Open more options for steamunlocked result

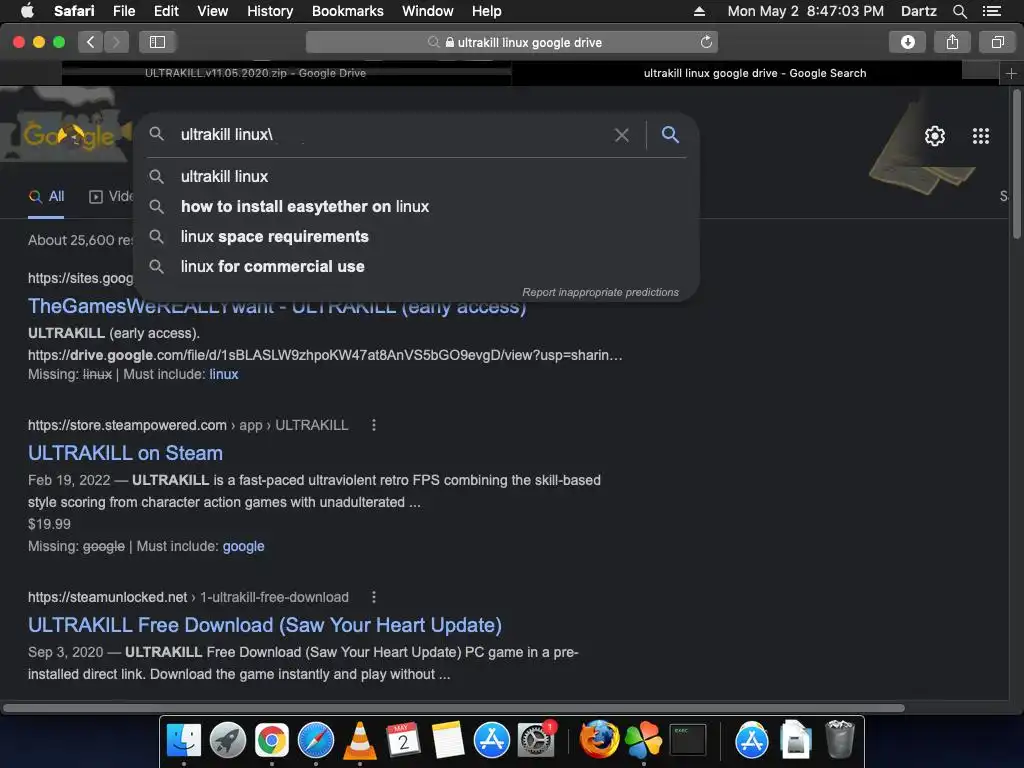[x=374, y=597]
